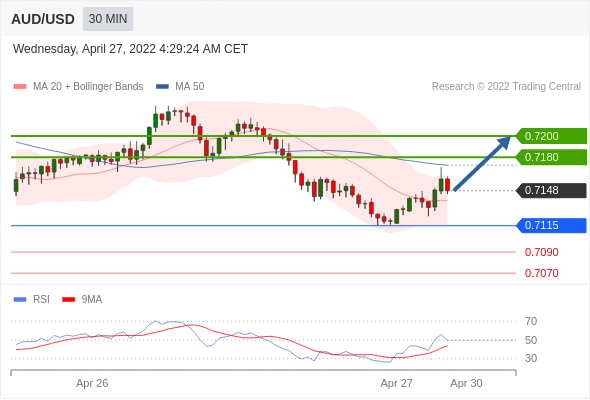Click the AUD/USD pair title
The height and width of the screenshot is (400, 590).
click(43, 19)
